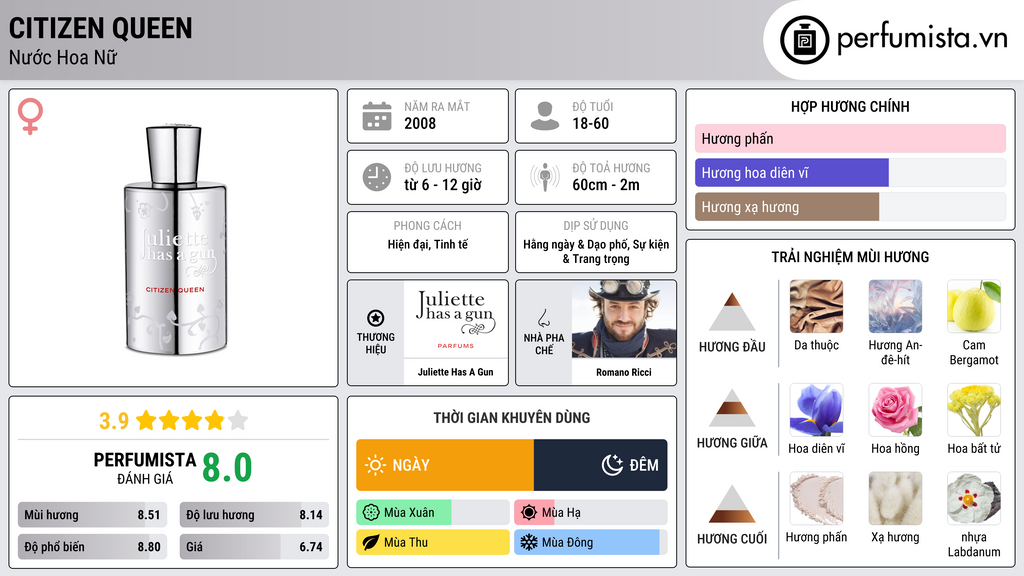Select the dark Đêm nighttime segment
This screenshot has height=576, width=1024.
[600, 465]
